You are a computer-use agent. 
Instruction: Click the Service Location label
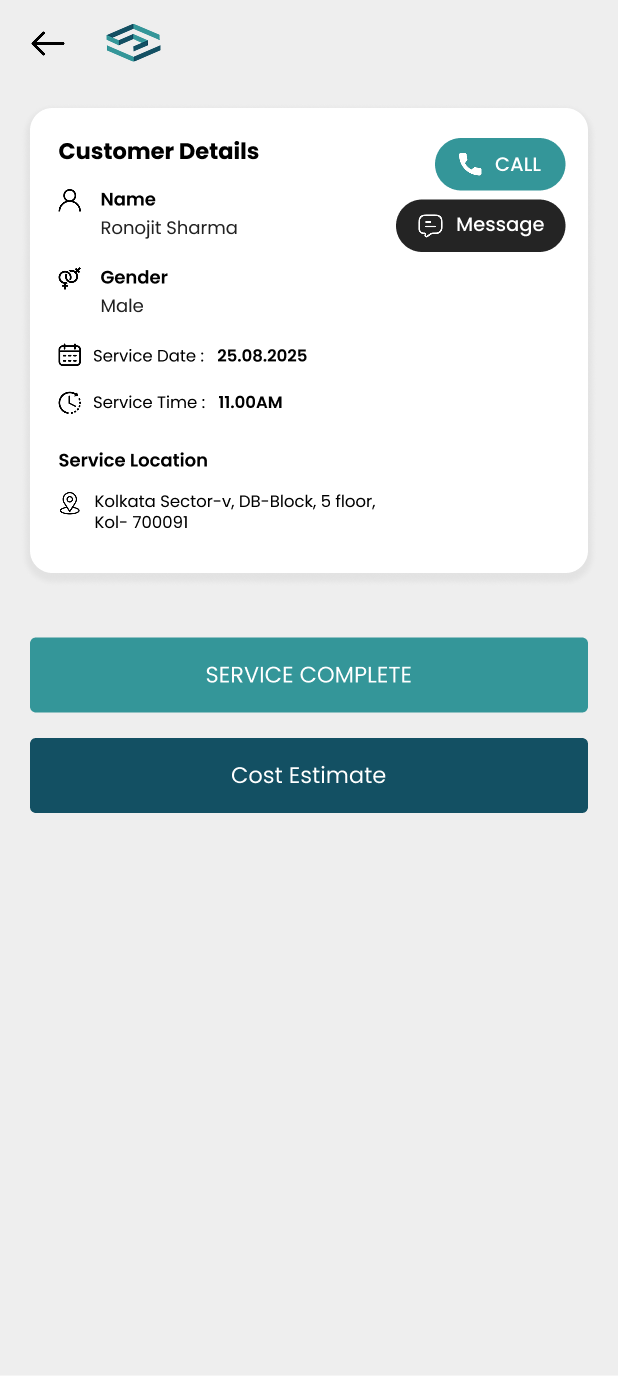tap(133, 460)
